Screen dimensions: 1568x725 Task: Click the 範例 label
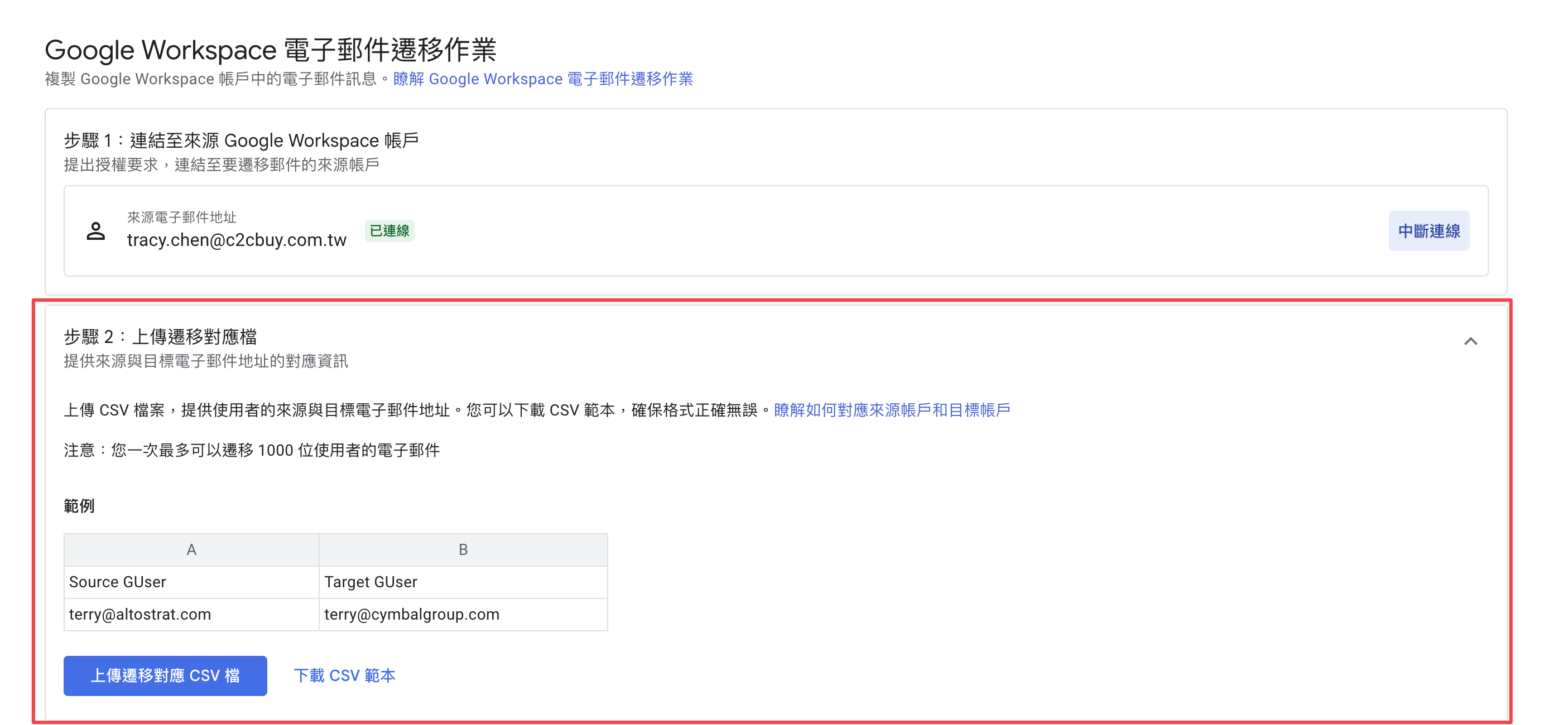tap(79, 506)
